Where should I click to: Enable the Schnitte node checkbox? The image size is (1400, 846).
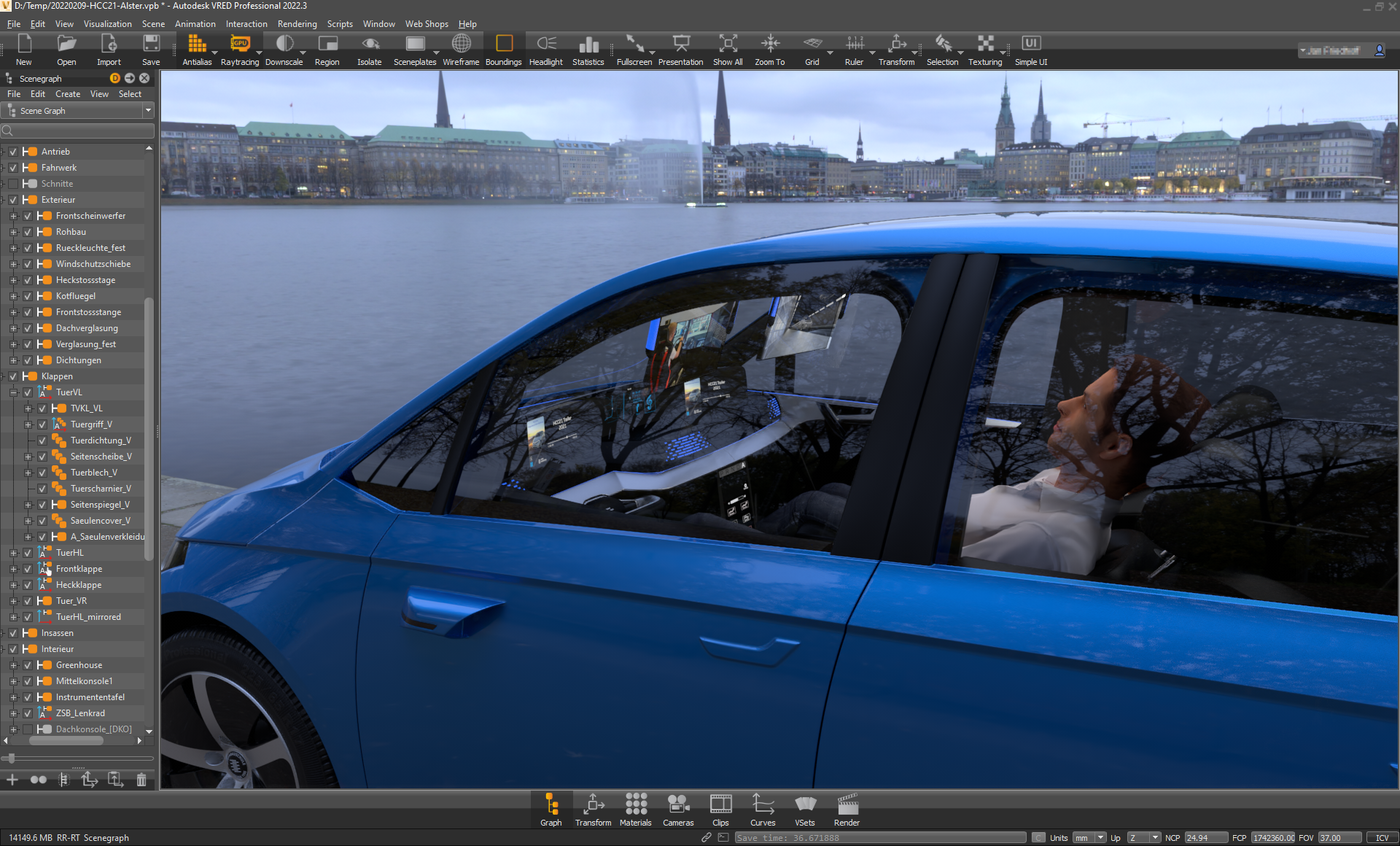13,184
